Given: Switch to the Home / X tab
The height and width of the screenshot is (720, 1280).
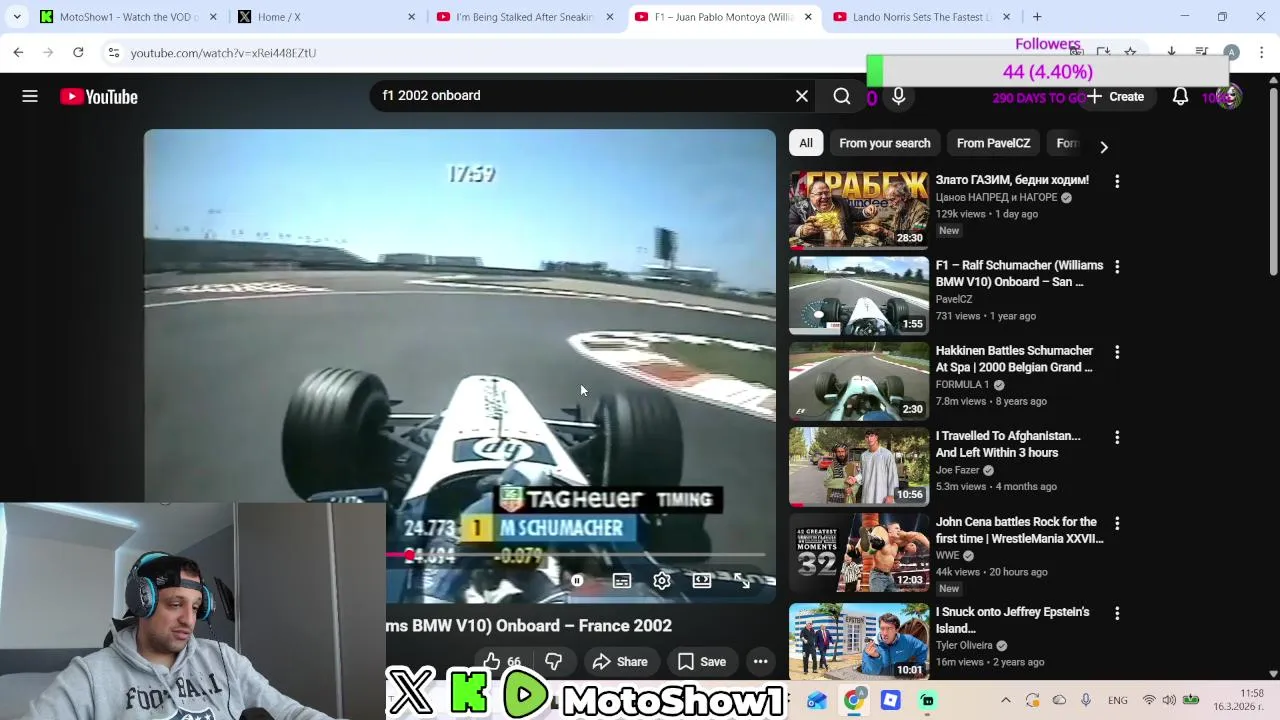Looking at the screenshot, I should click(326, 17).
